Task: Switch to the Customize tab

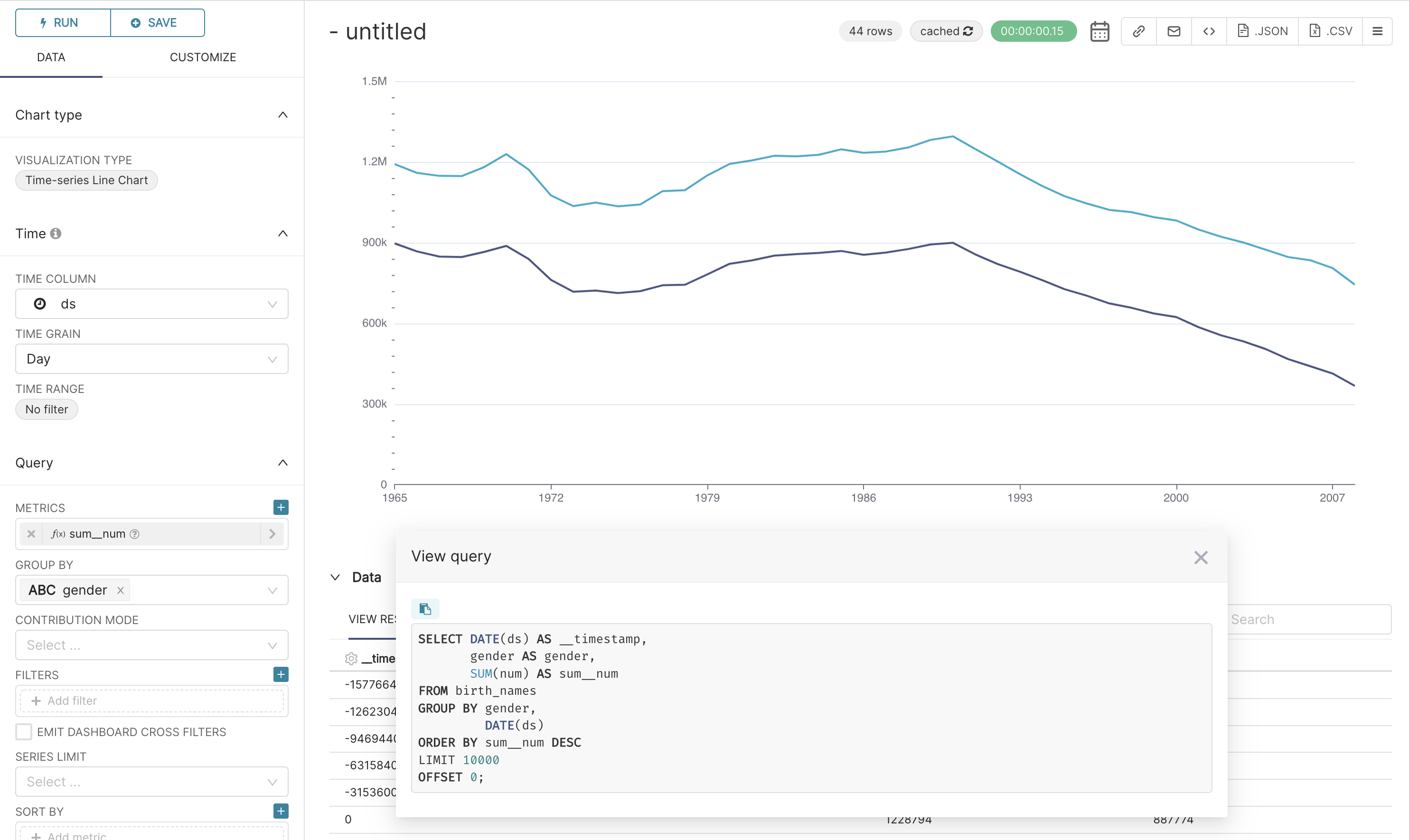Action: click(x=203, y=56)
